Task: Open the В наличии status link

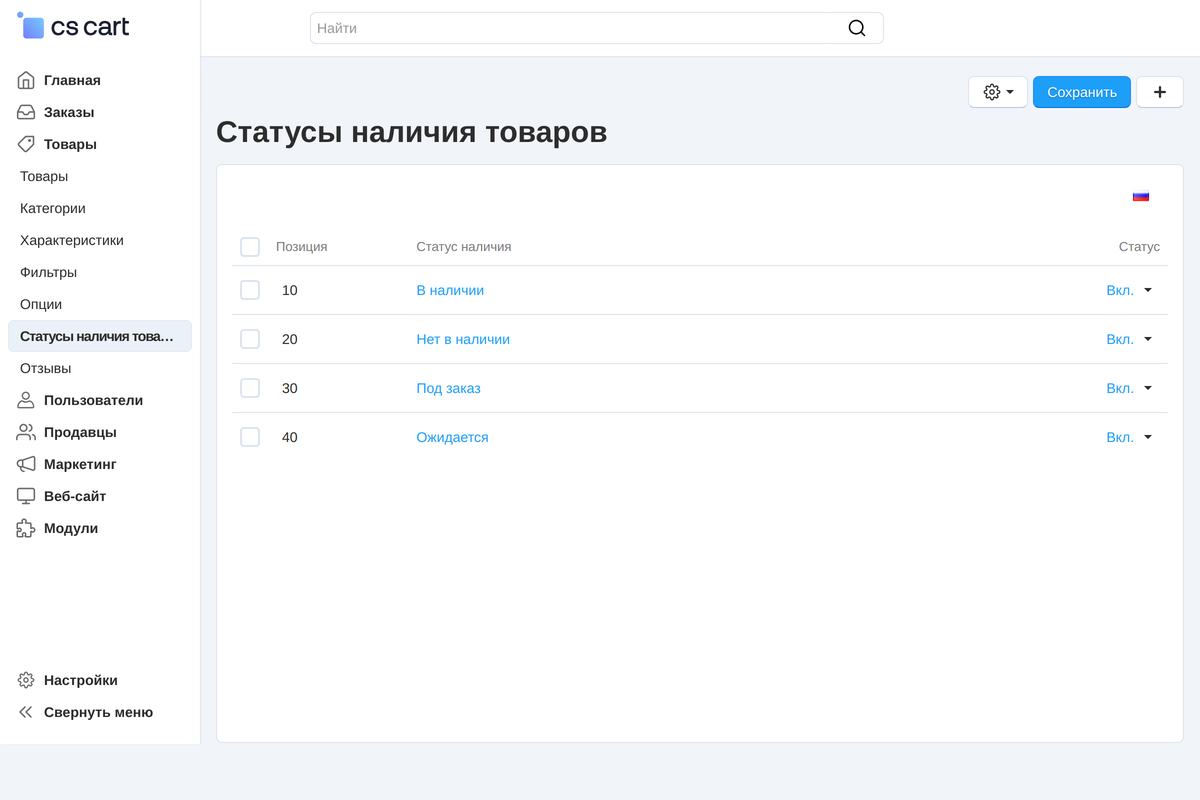Action: click(x=450, y=290)
